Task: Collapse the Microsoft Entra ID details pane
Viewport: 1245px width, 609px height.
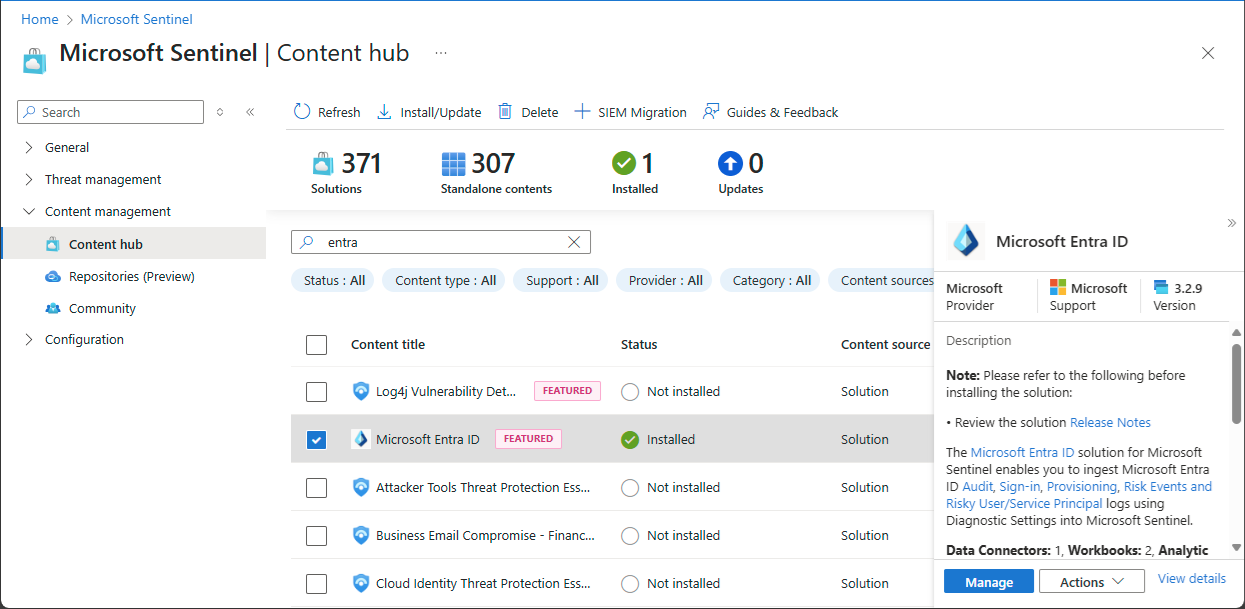Action: (1231, 223)
